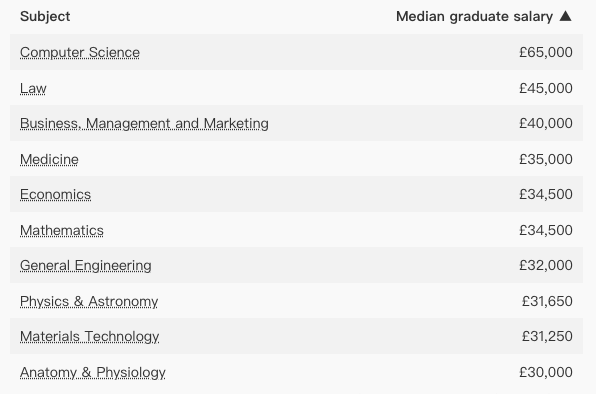
Task: Select the £32,000 salary cell
Action: coord(546,265)
